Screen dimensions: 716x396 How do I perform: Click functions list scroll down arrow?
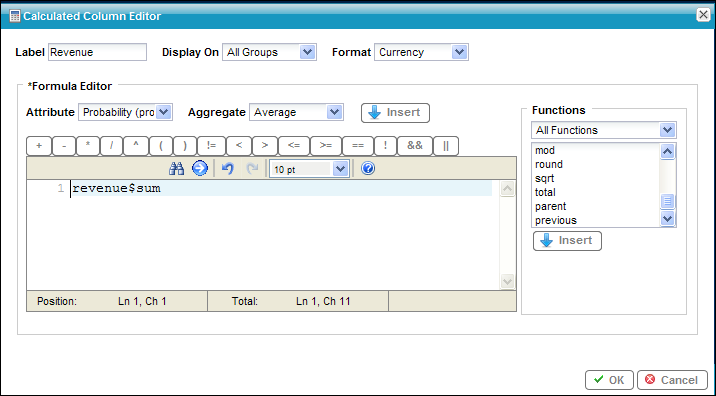667,219
